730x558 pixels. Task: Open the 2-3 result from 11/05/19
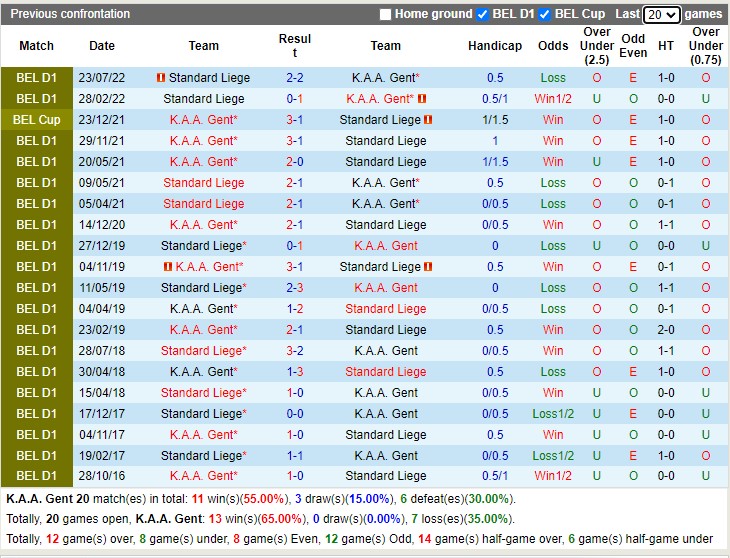295,288
